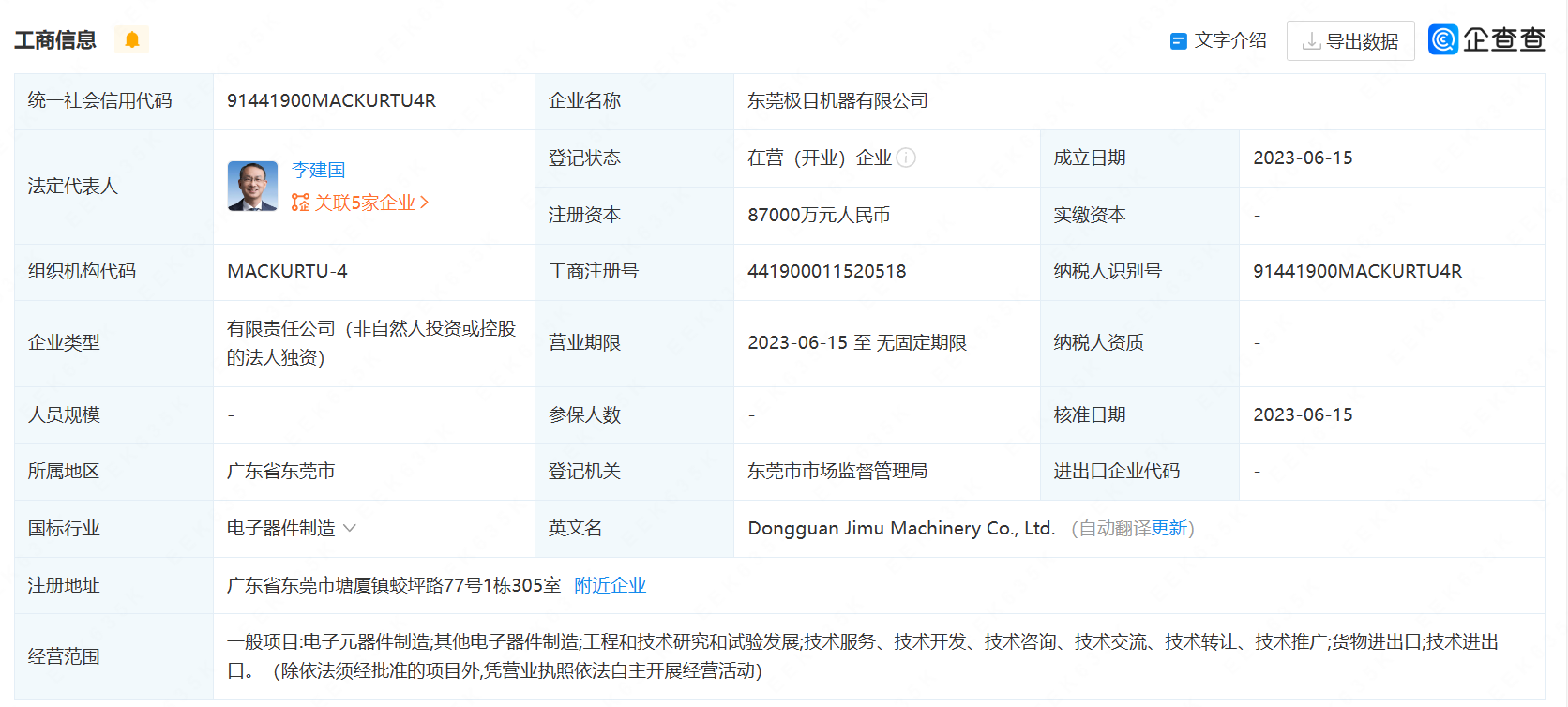The height and width of the screenshot is (707, 1568).
Task: Click the 人员规模 label cell
Action: (113, 414)
